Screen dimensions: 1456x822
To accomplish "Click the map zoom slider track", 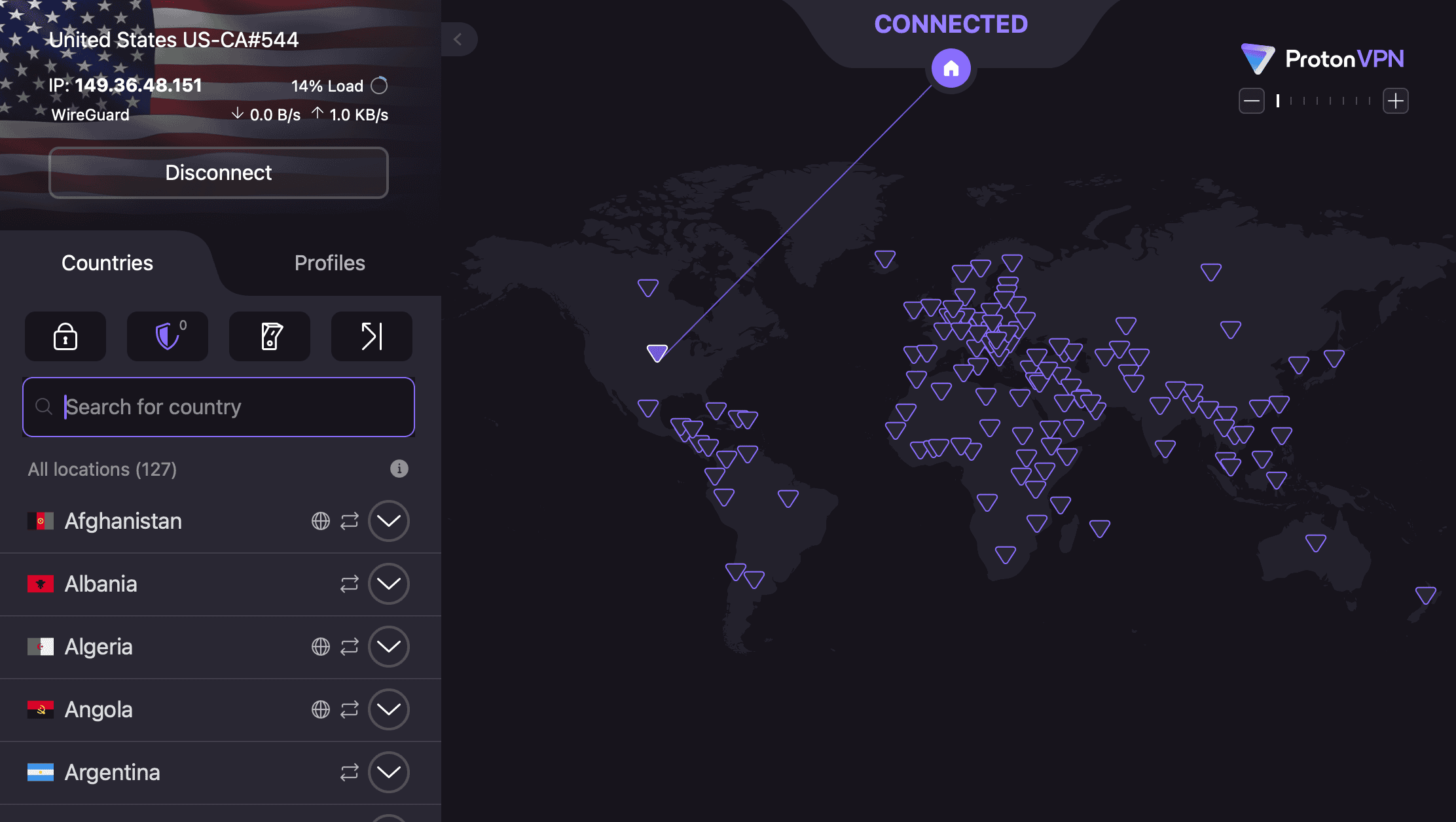I will (x=1323, y=101).
